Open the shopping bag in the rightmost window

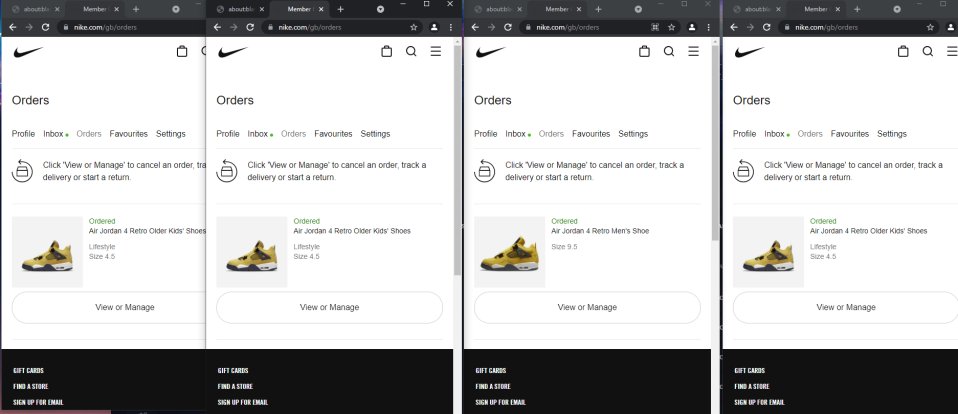click(x=903, y=52)
